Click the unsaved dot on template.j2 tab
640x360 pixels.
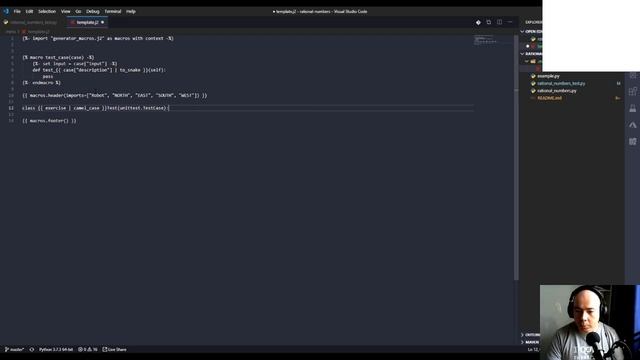(102, 22)
